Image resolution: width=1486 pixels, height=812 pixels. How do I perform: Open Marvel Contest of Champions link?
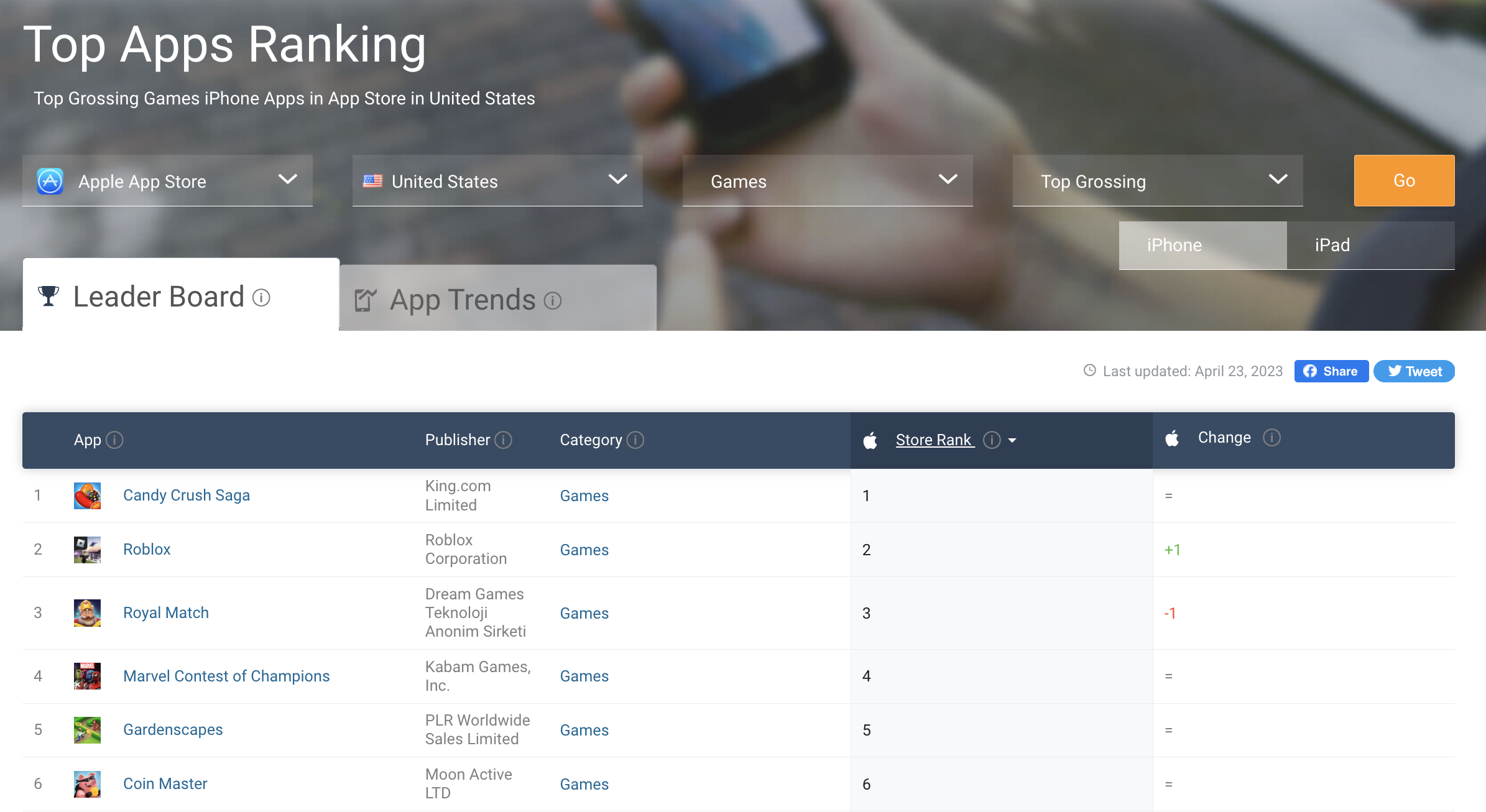(226, 676)
